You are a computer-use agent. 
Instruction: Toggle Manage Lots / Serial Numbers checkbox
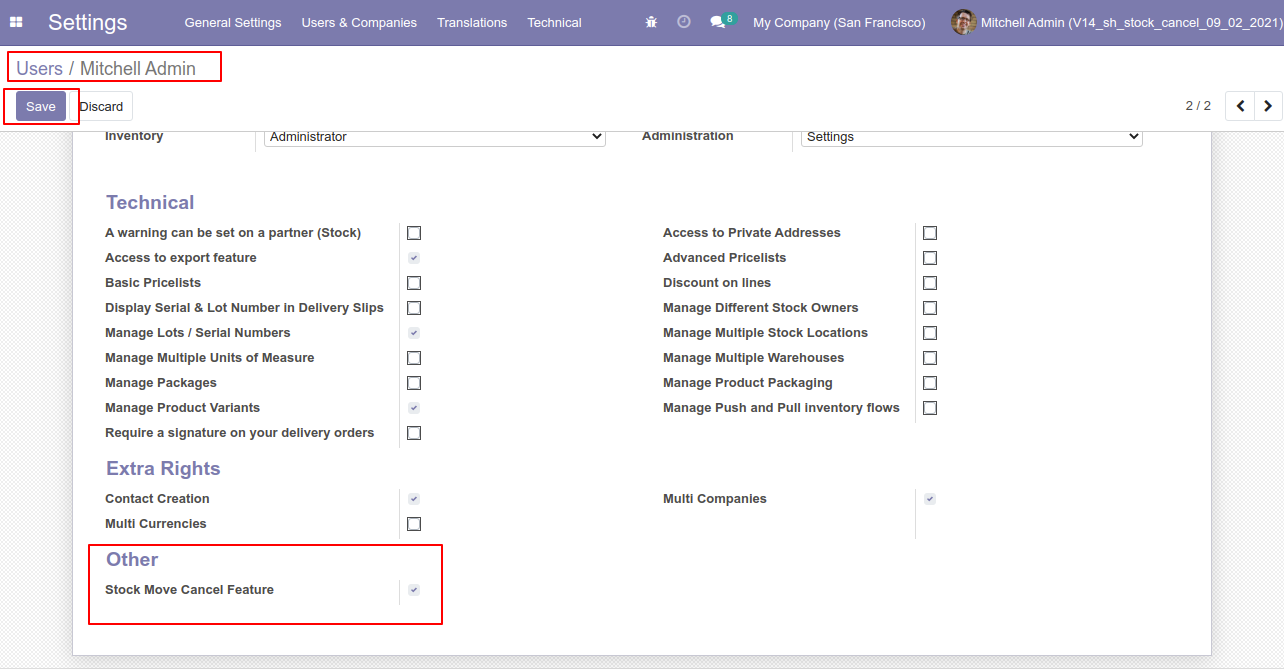click(414, 333)
